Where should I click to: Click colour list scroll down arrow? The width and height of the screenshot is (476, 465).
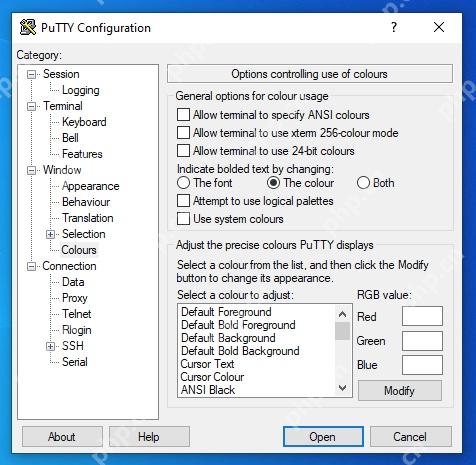342,388
